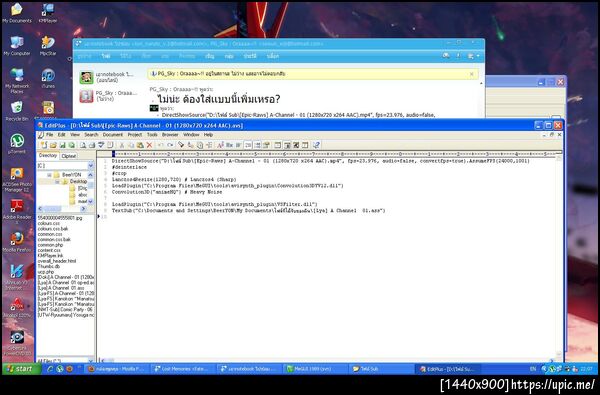Select the PG_Sky contact in the chat window
This screenshot has width=600, height=395.
108,96
